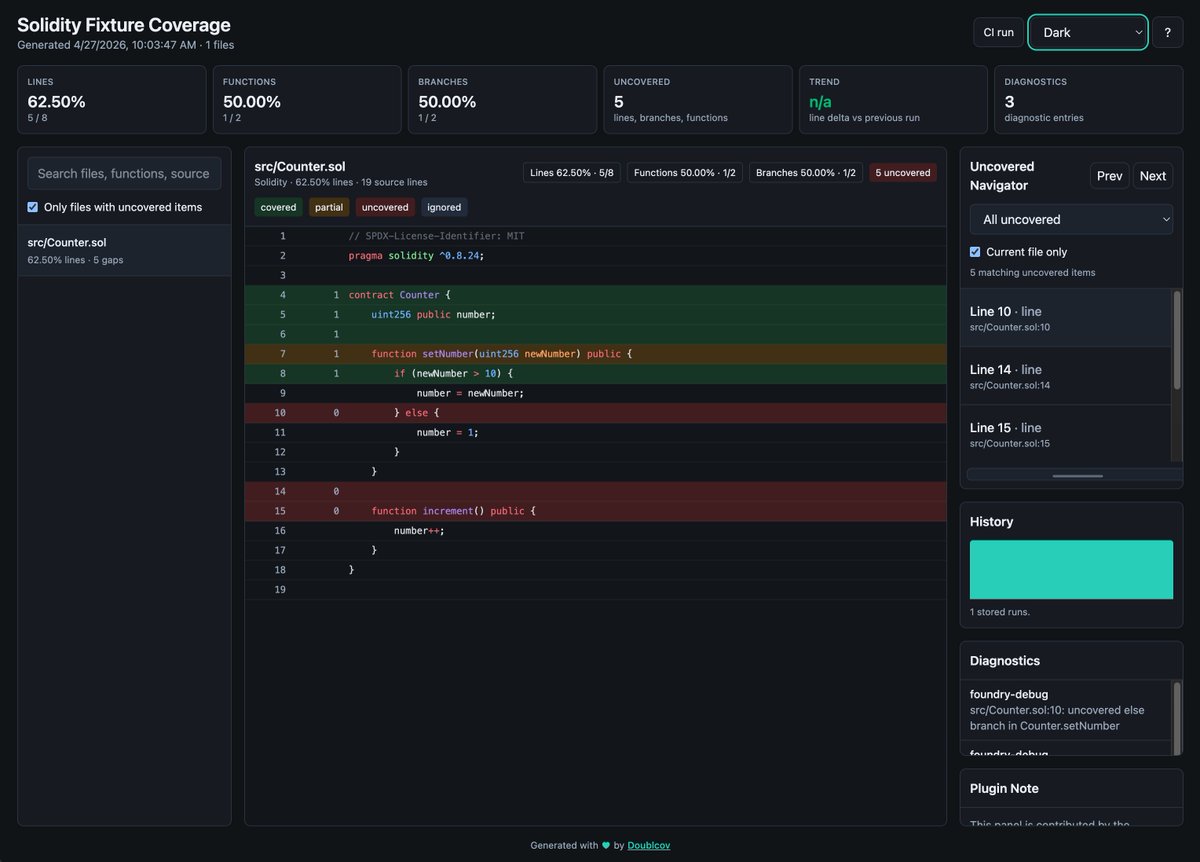Click the Solidity Fixture Coverage title
This screenshot has width=1200, height=862.
124,25
